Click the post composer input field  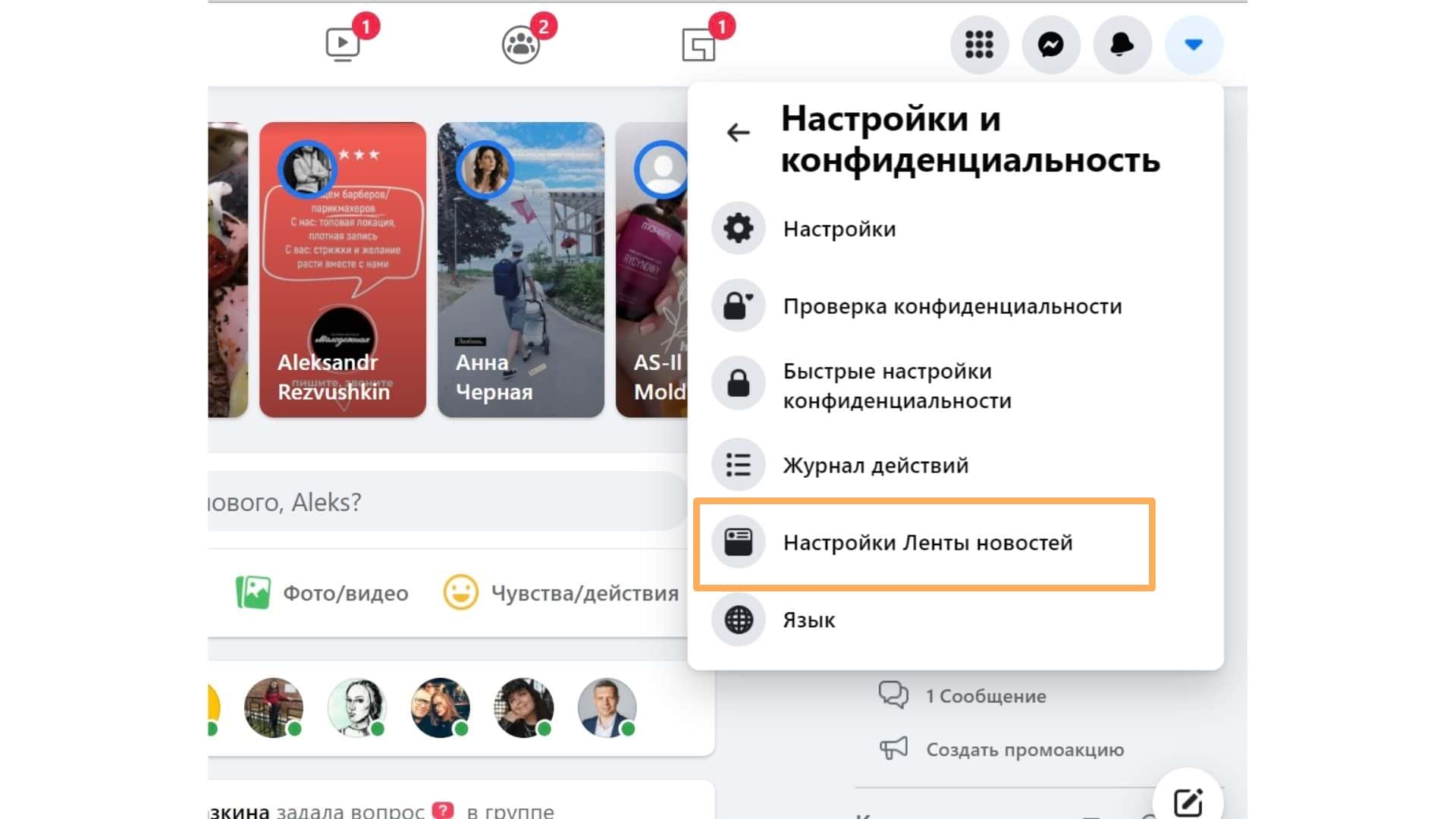(x=447, y=502)
